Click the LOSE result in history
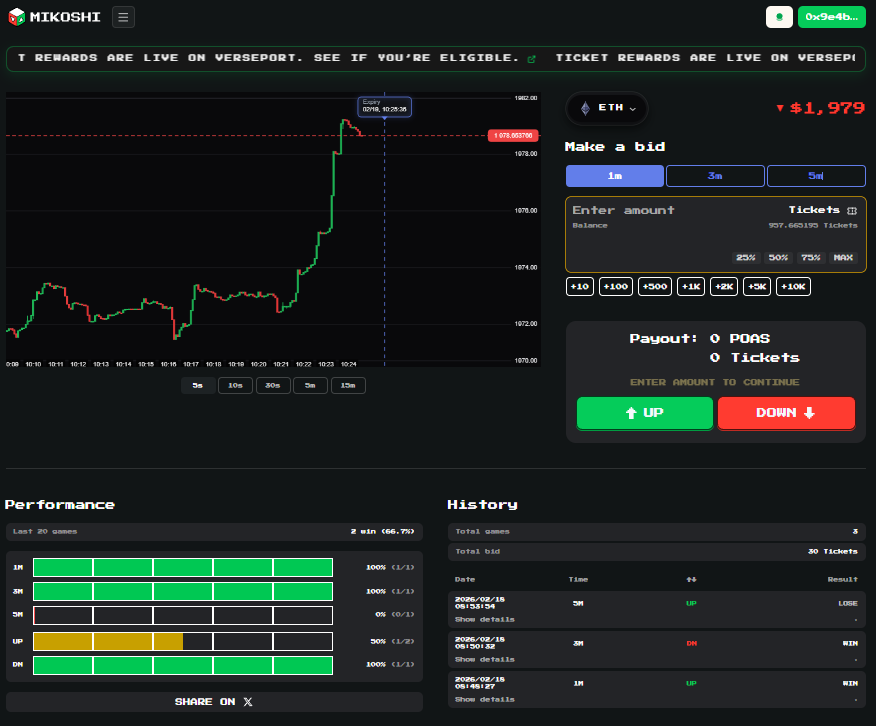The height and width of the screenshot is (726, 876). [x=848, y=604]
